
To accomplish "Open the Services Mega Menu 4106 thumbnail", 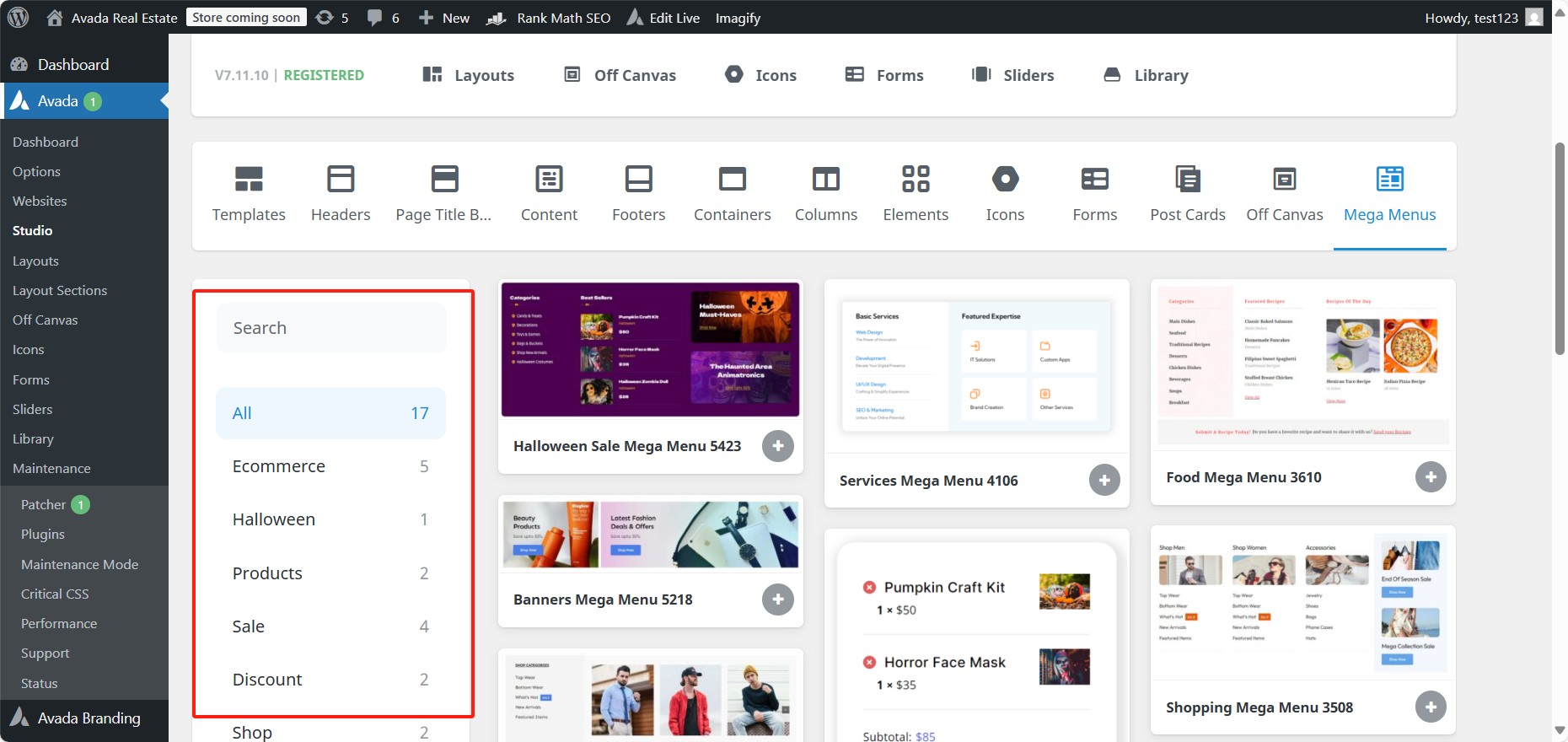I will click(x=976, y=366).
